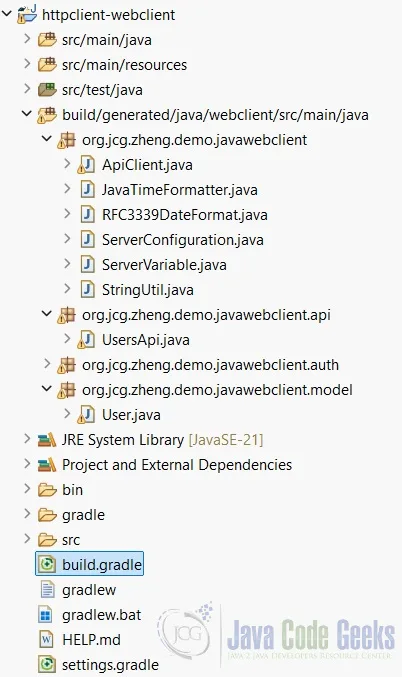Image resolution: width=402 pixels, height=677 pixels.
Task: Click the HELP.md file icon
Action: pyautogui.click(x=47, y=640)
